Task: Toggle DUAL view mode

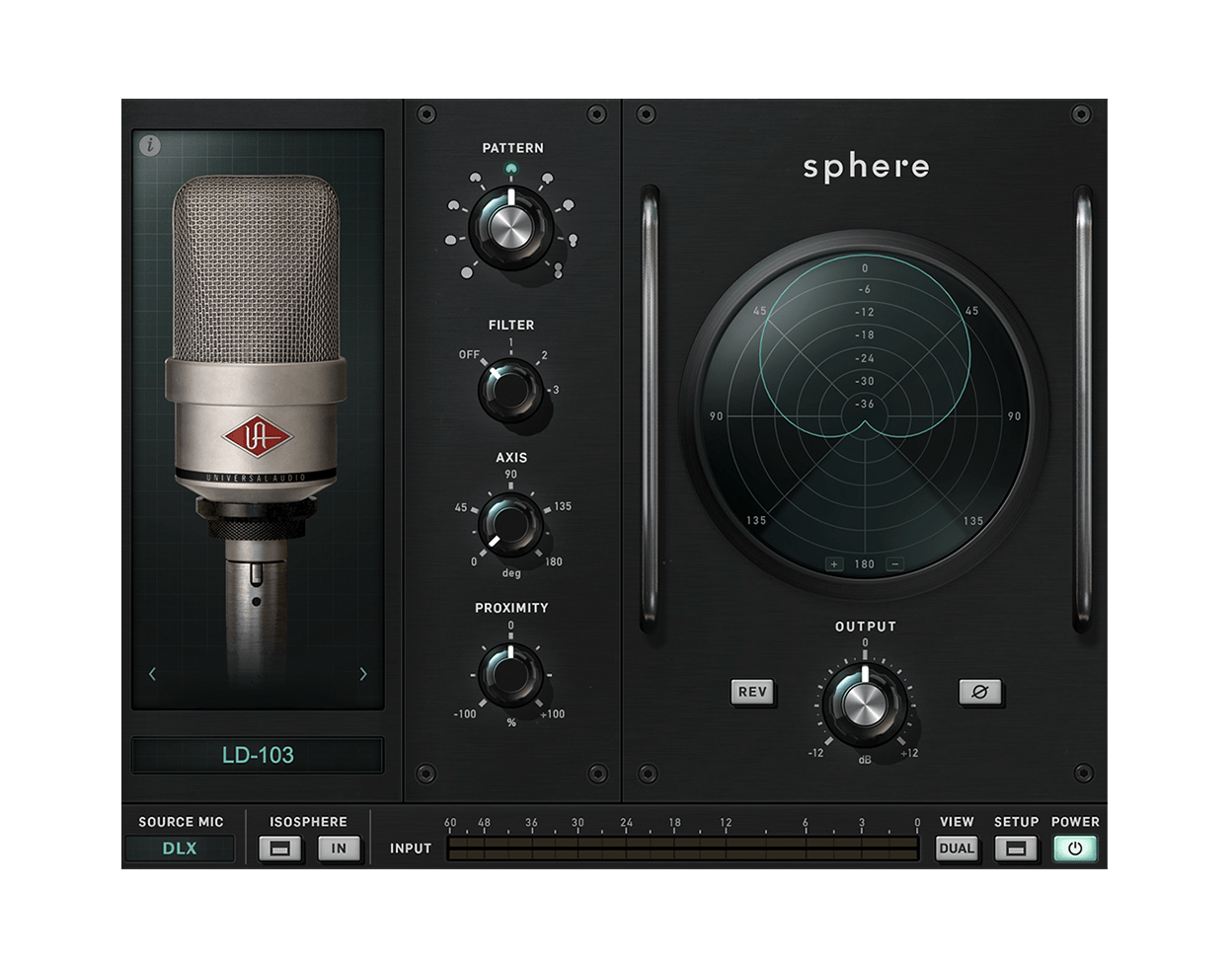Action: pyautogui.click(x=955, y=847)
